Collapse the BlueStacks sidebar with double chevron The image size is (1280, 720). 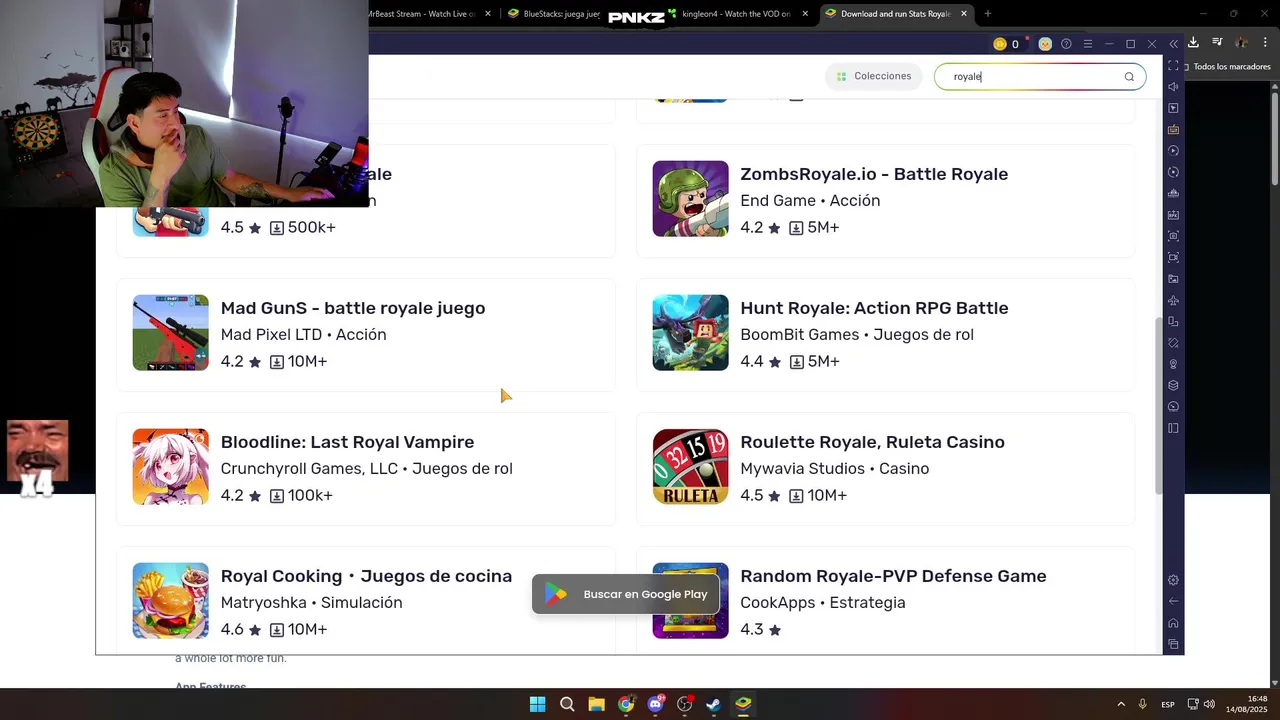pos(1173,44)
